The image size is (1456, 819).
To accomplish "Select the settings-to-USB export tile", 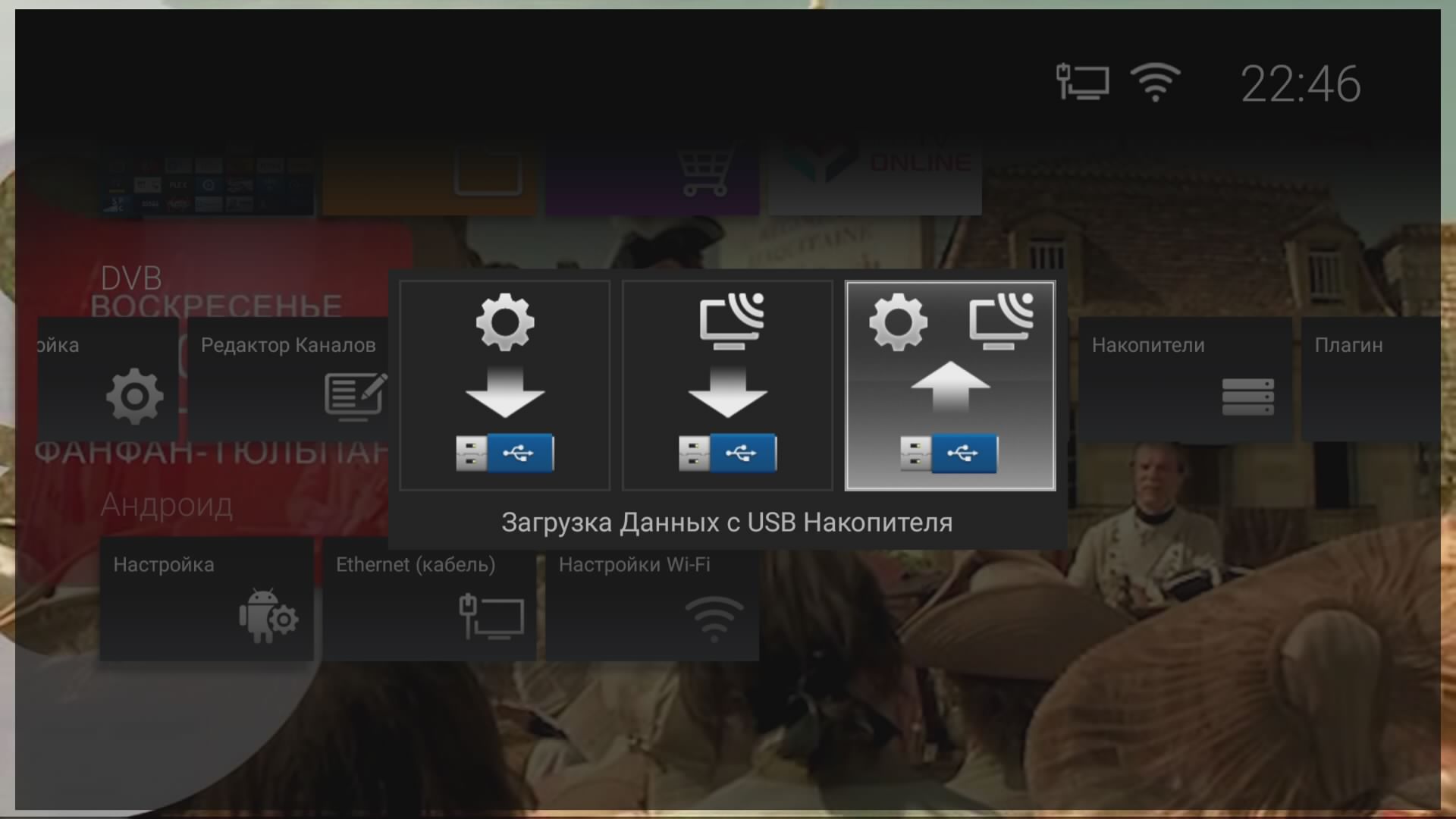I will [x=505, y=386].
